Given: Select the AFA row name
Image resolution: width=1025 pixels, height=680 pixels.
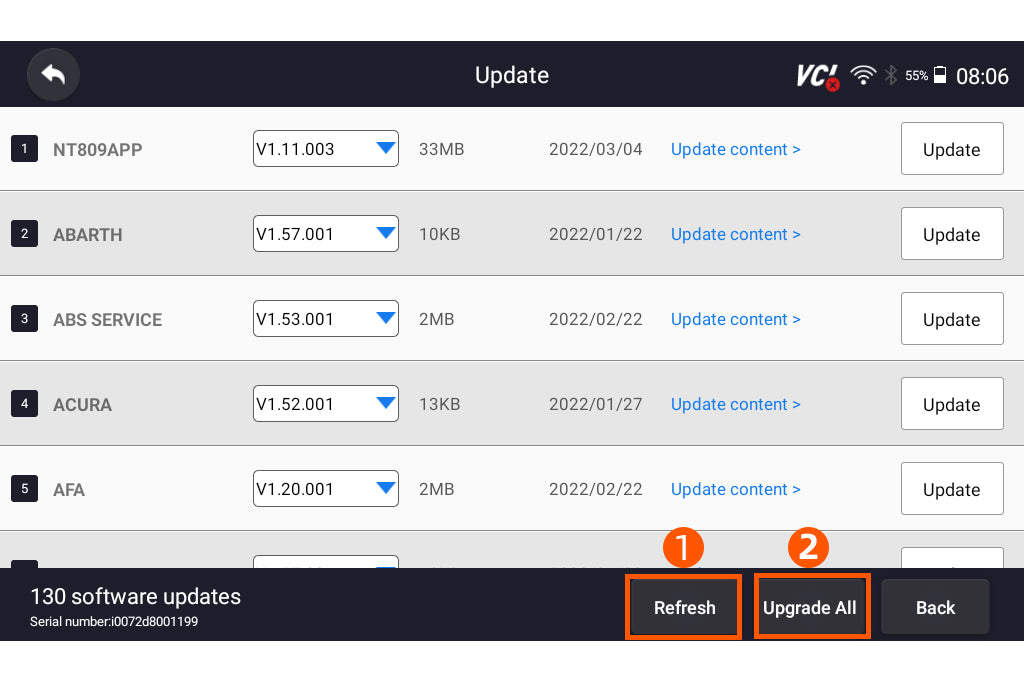Looking at the screenshot, I should [x=69, y=490].
